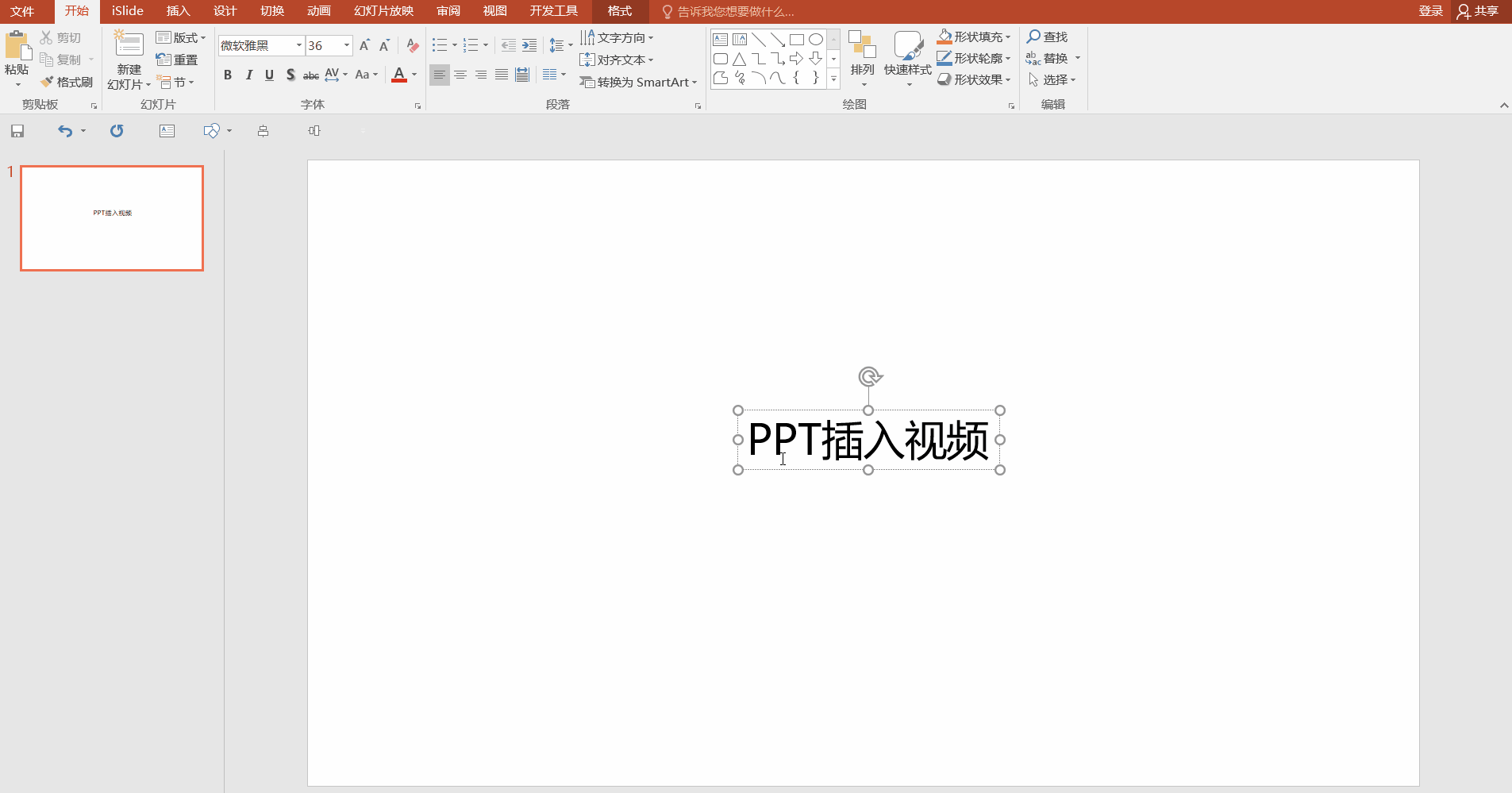Screen dimensions: 1512x793
Task: Expand the 形状填充 shape fill dropdown
Action: [1008, 37]
